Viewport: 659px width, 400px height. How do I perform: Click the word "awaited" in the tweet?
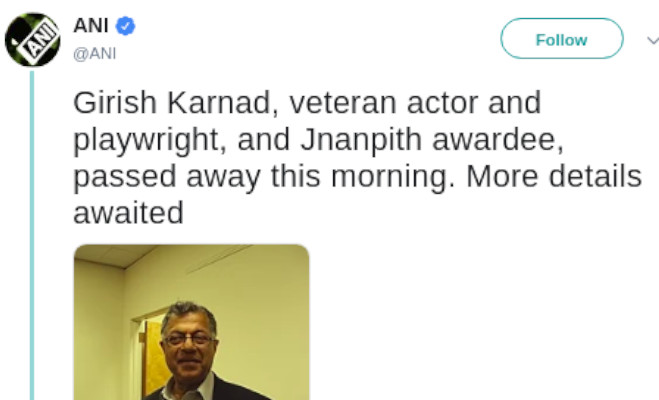tap(128, 214)
